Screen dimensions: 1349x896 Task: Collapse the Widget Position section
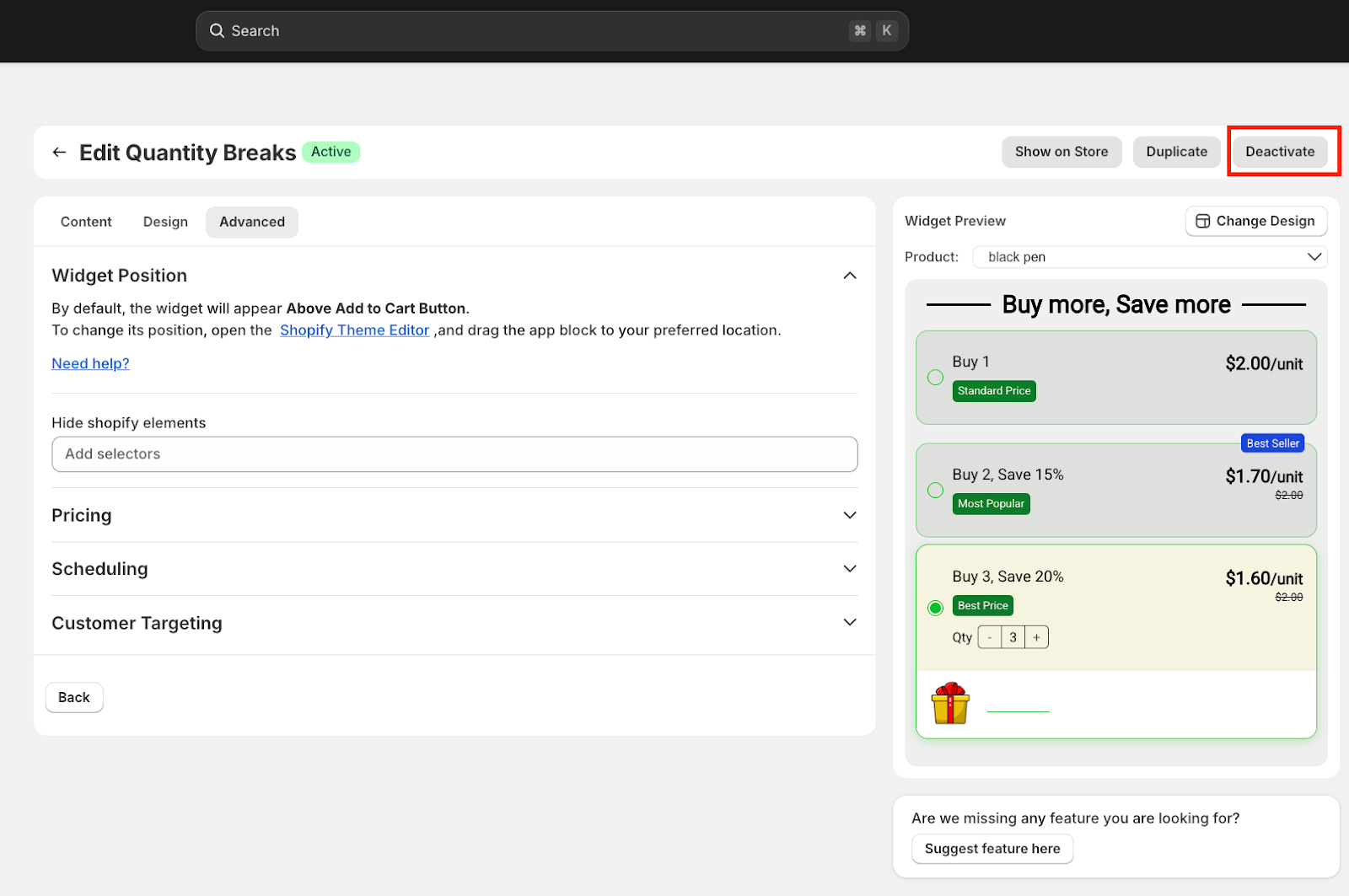849,276
